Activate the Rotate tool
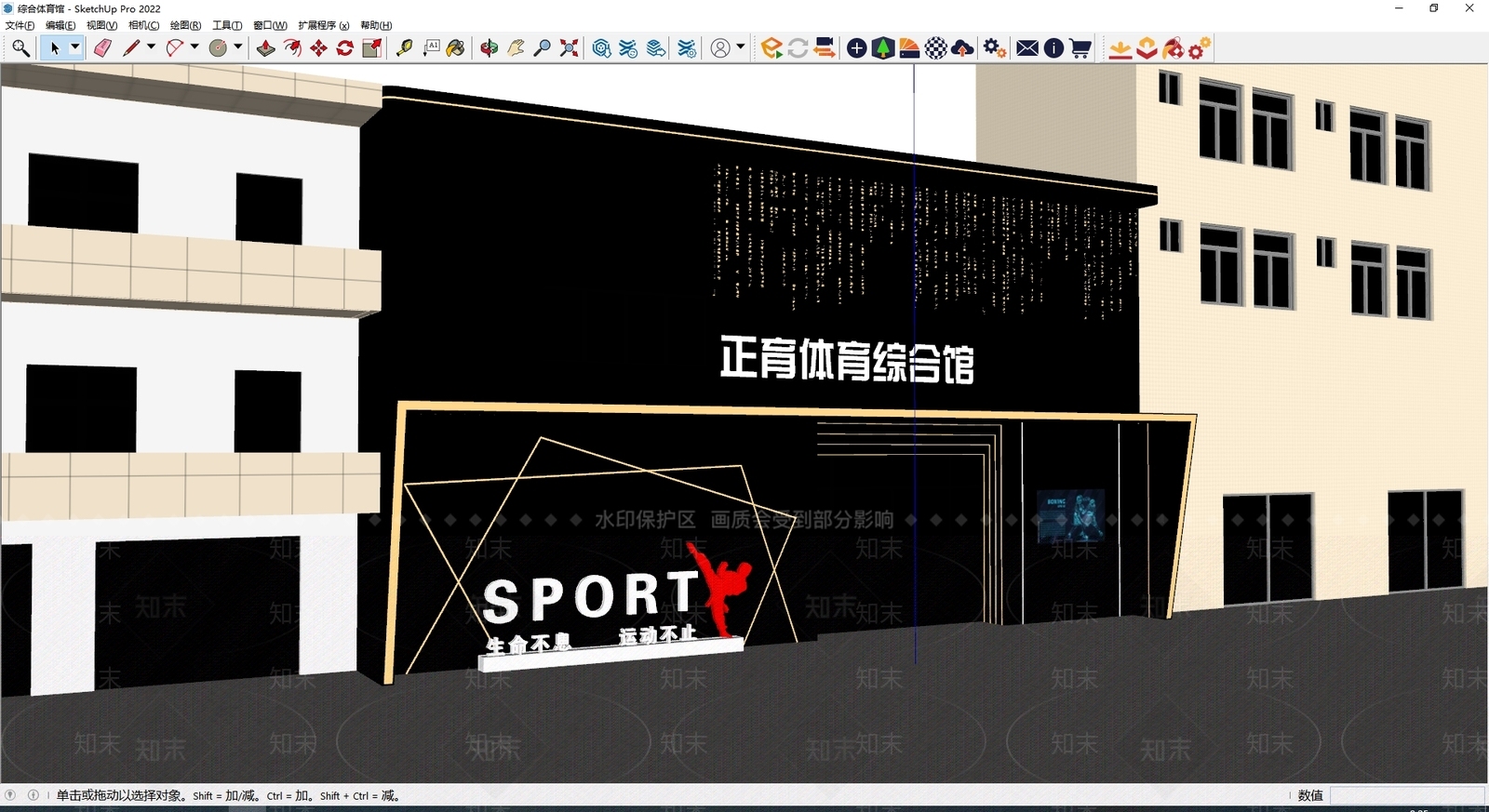Viewport: 1489px width, 812px height. click(345, 47)
